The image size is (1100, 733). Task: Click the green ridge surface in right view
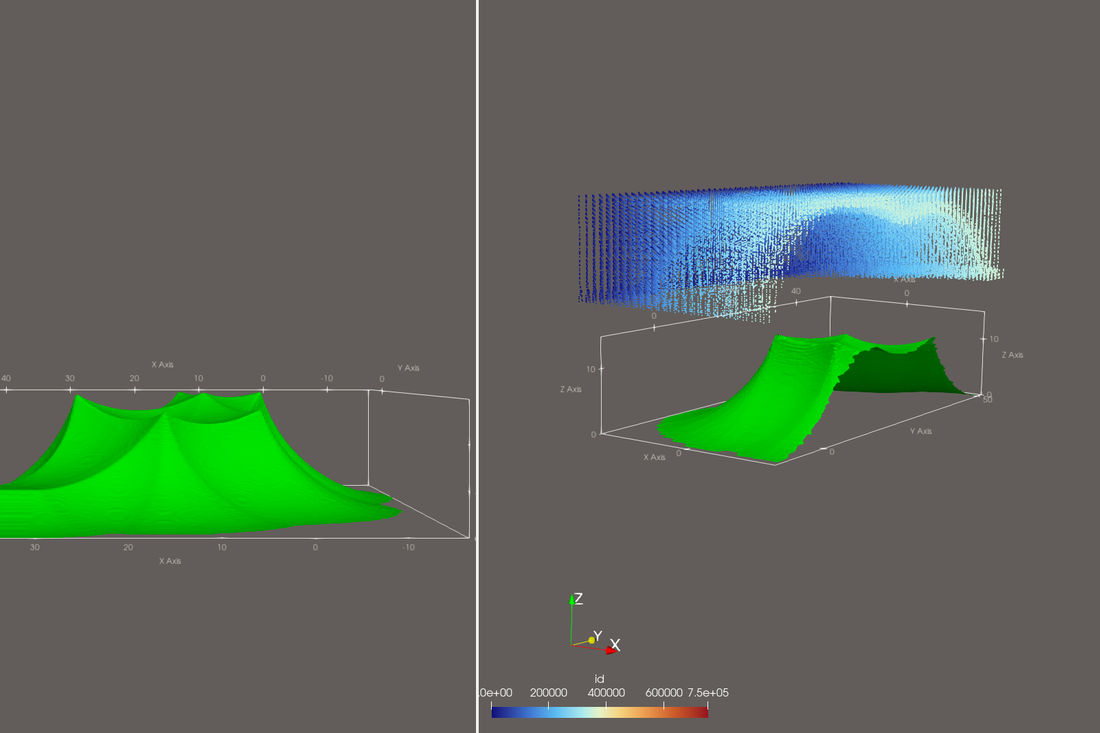click(758, 407)
